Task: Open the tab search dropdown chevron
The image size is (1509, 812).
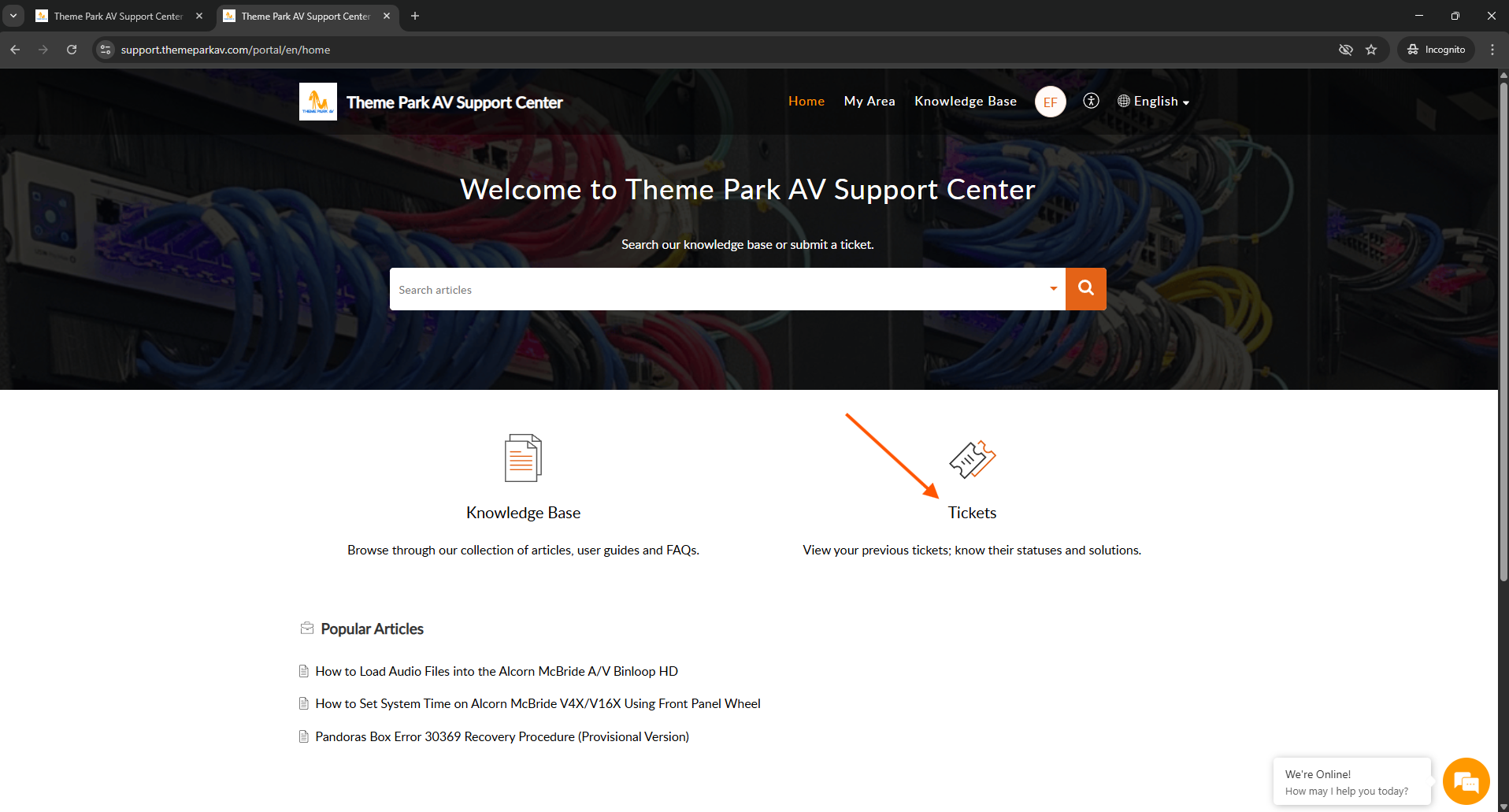Action: [x=13, y=16]
